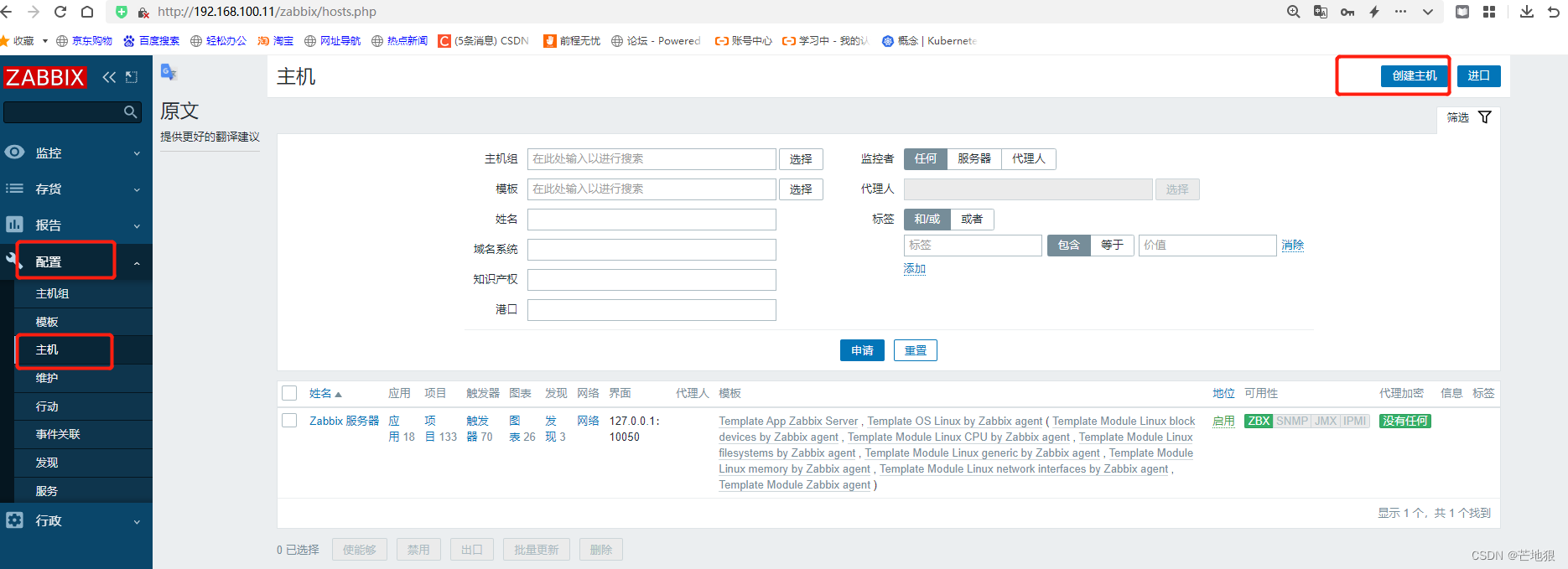Click the 监控 eye icon
Image resolution: width=1568 pixels, height=569 pixels.
point(14,153)
